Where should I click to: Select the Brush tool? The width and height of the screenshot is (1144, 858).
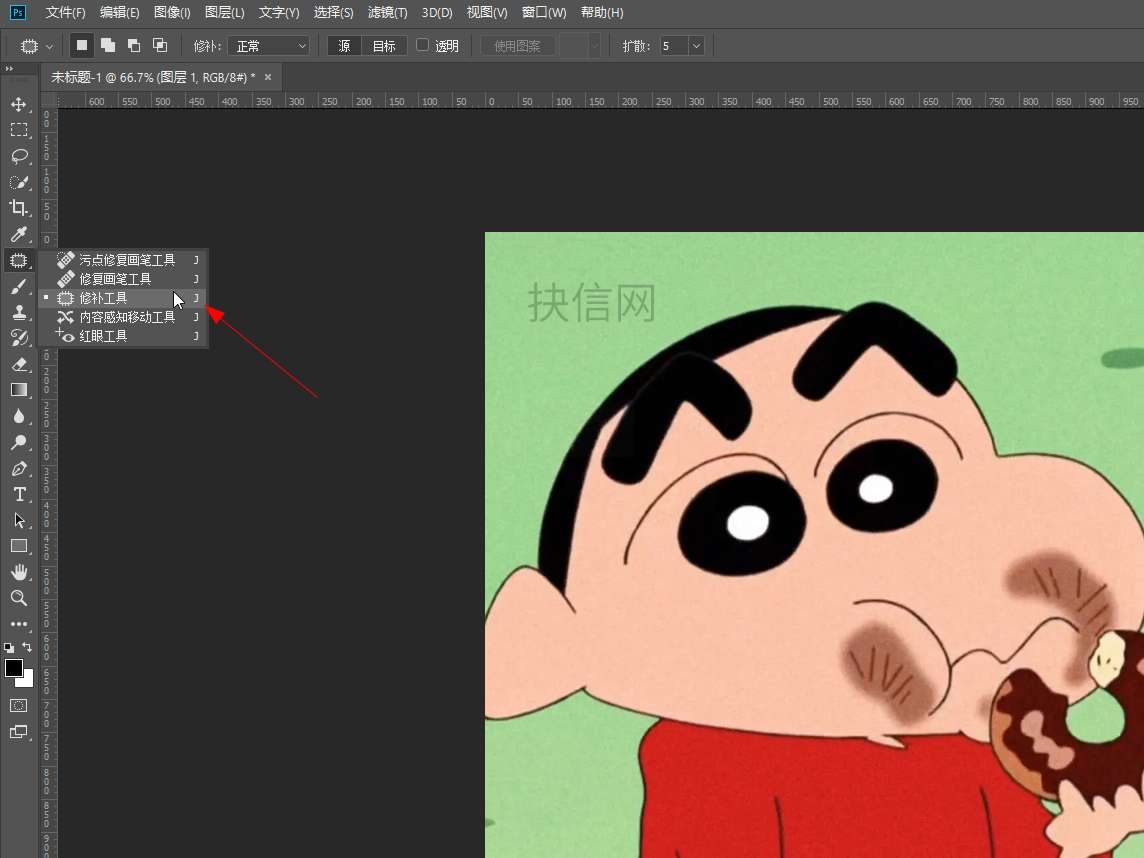[19, 287]
